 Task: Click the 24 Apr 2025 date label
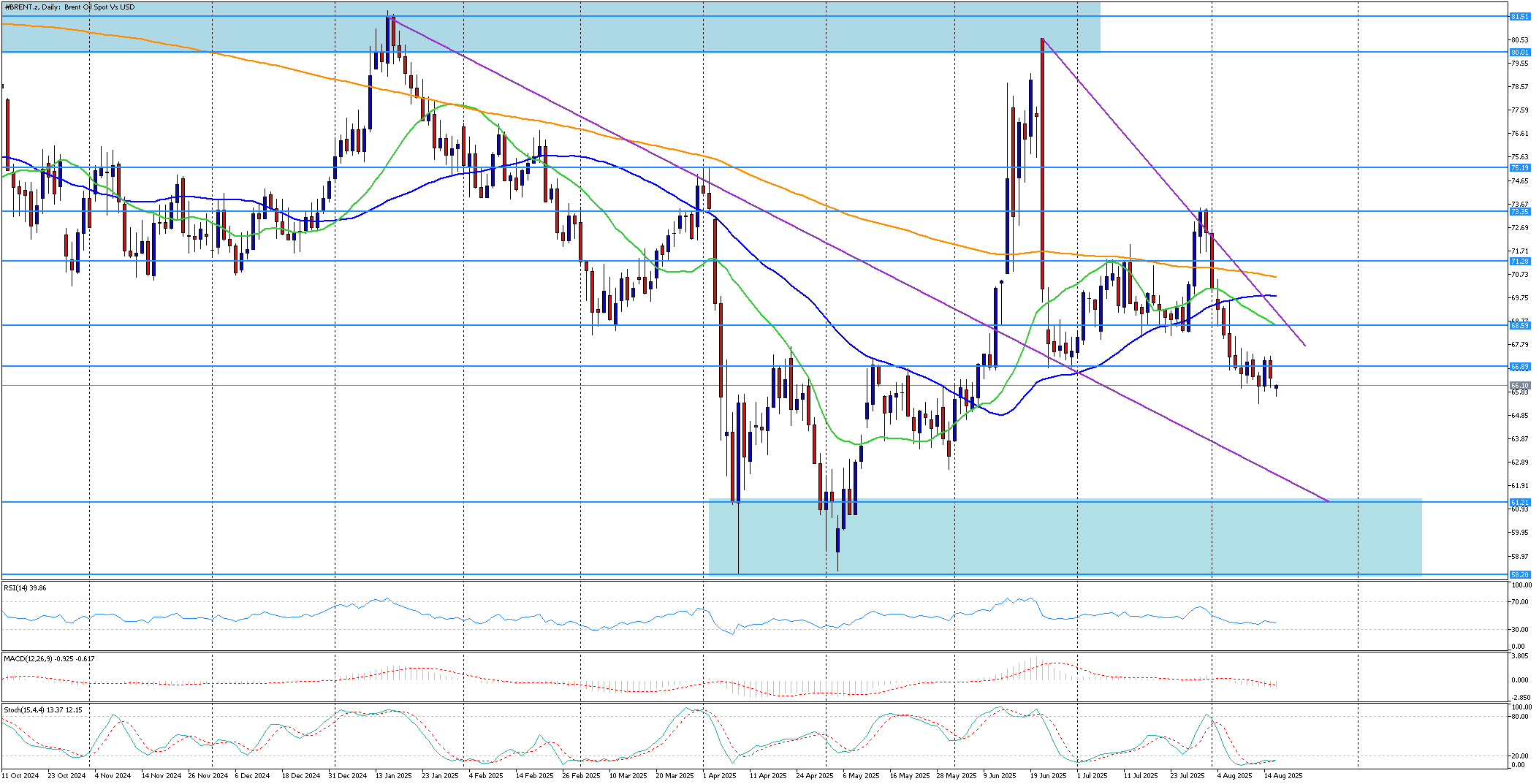click(x=815, y=775)
